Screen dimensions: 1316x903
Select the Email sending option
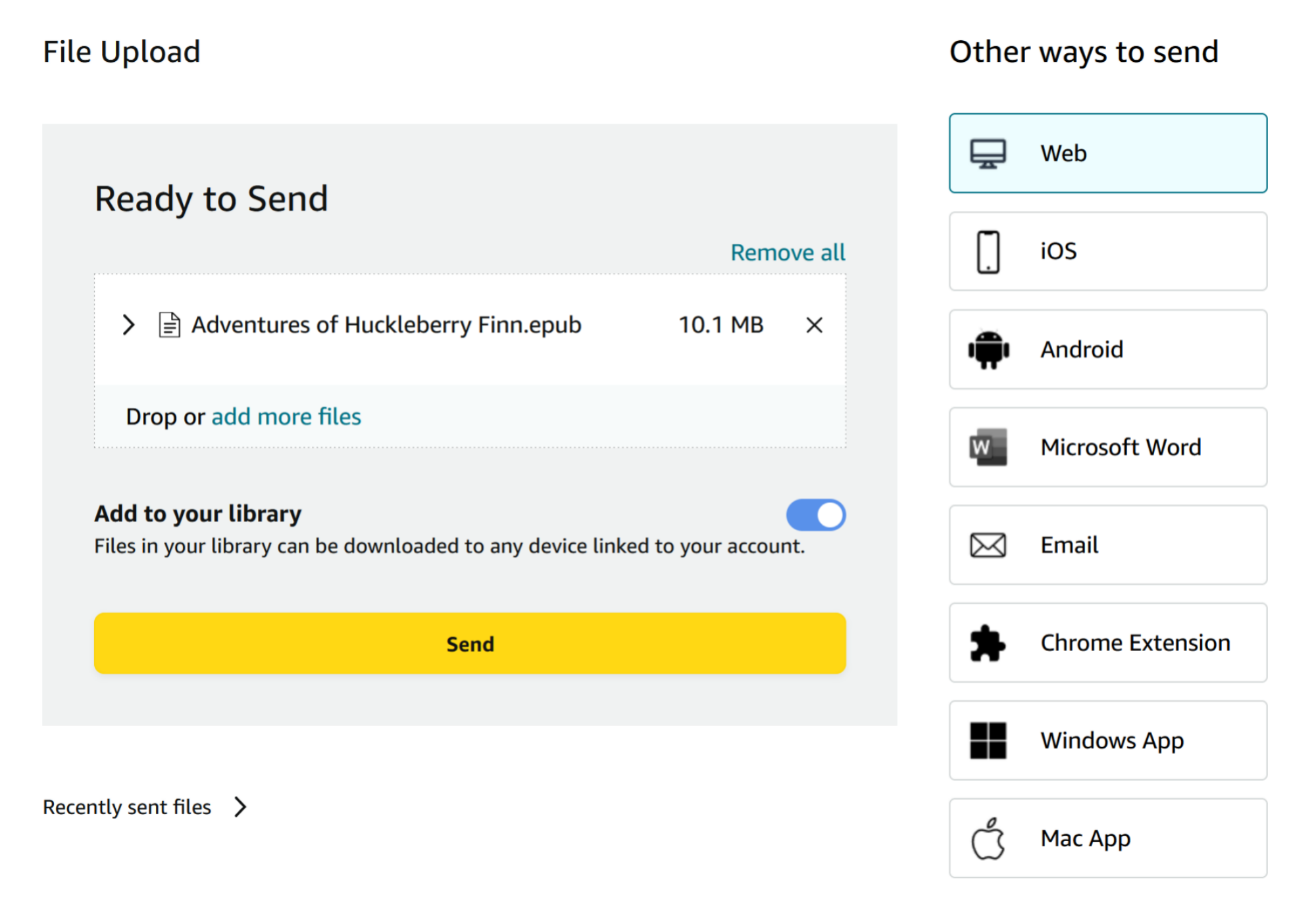pyautogui.click(x=1107, y=545)
